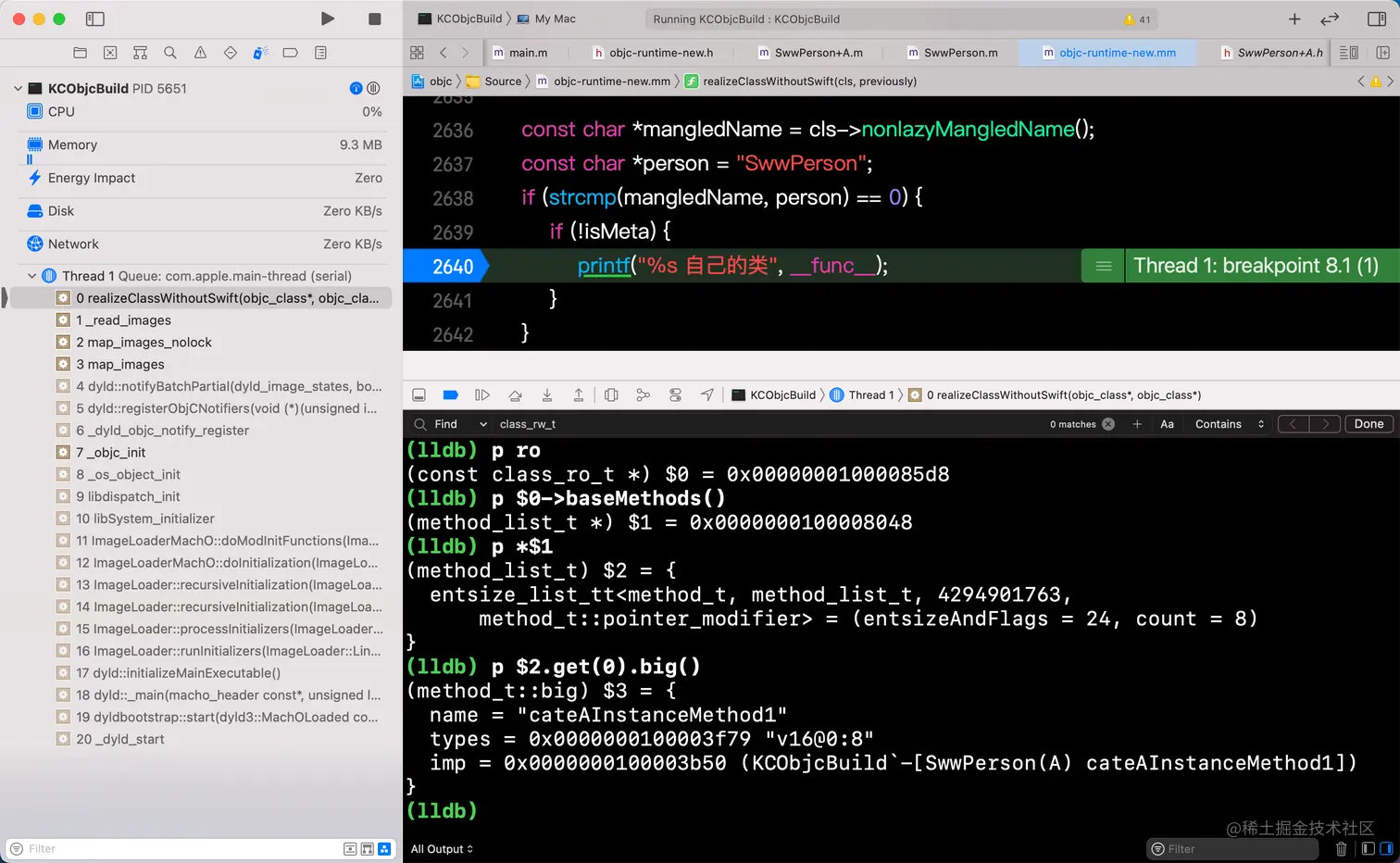Image resolution: width=1400 pixels, height=863 pixels.
Task: Select the objc-runtime-new.mm tab
Action: pyautogui.click(x=1109, y=53)
